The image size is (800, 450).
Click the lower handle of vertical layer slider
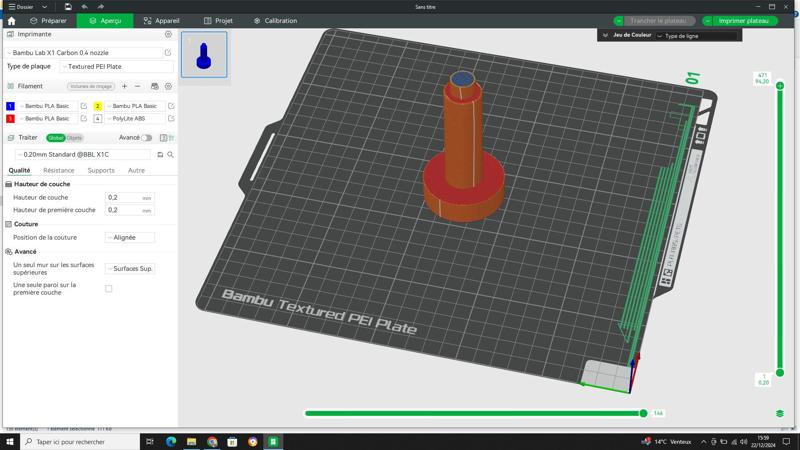pyautogui.click(x=780, y=373)
